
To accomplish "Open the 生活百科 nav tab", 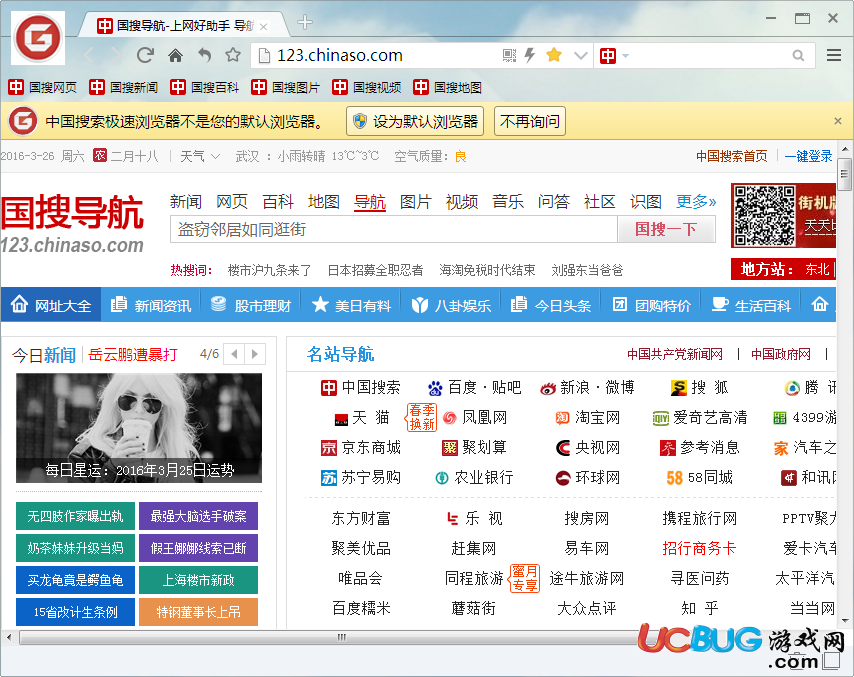I will pos(751,305).
